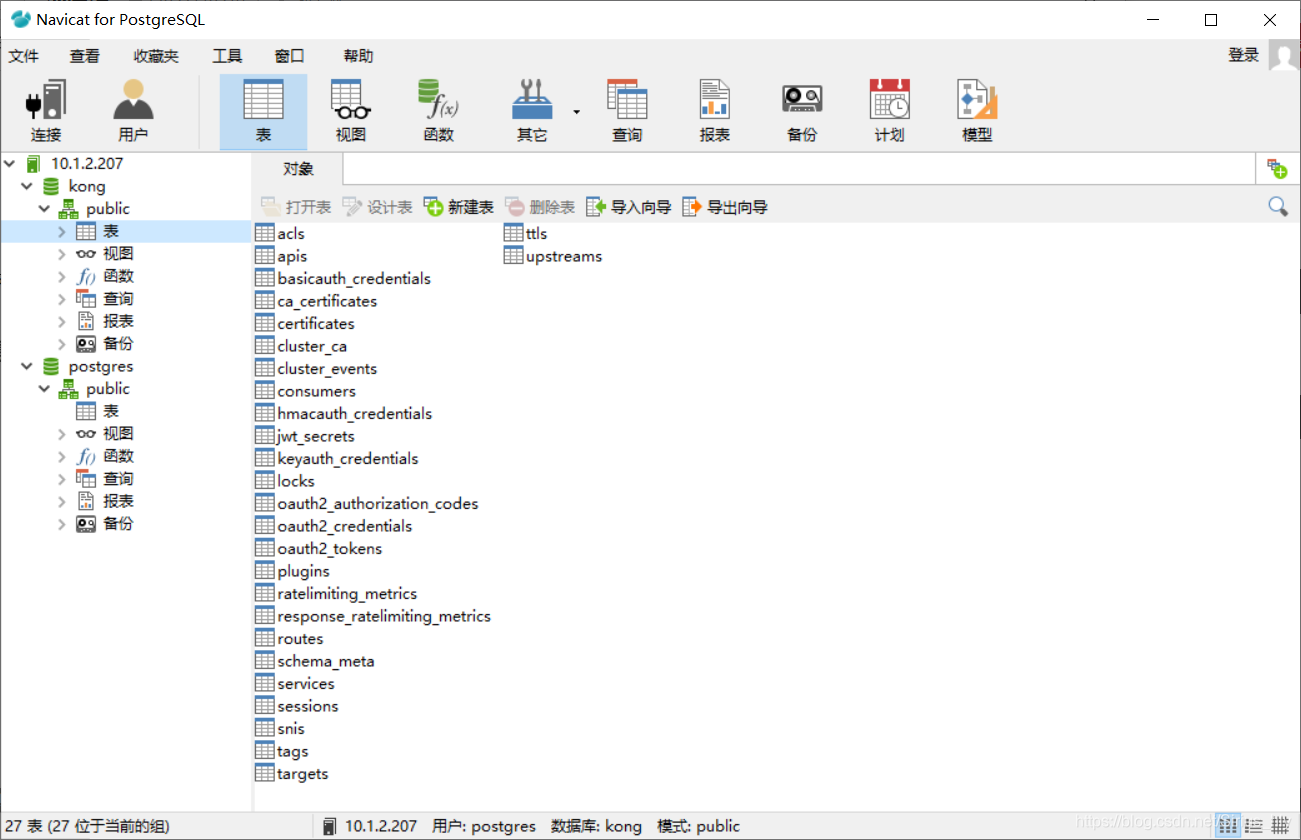Expand the 函数 node under kong public

[62, 276]
